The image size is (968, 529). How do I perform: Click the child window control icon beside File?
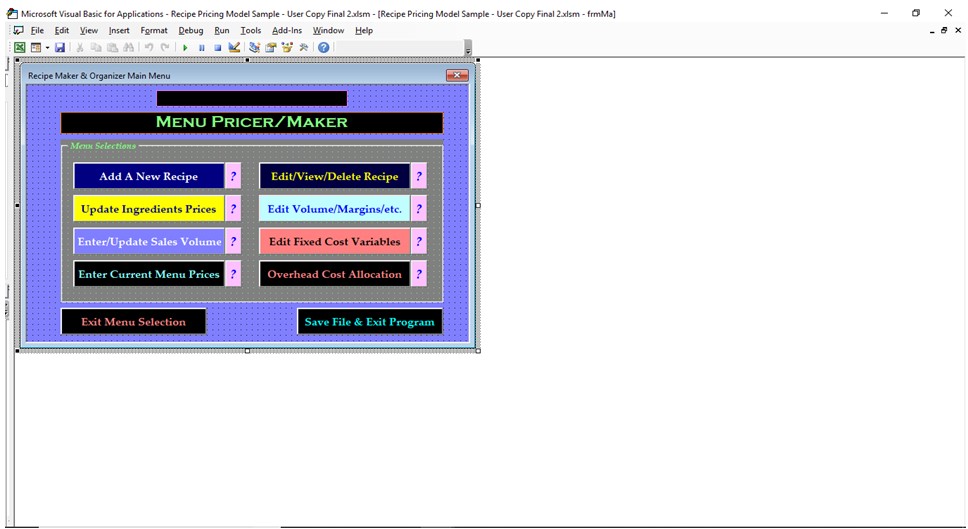[x=19, y=30]
